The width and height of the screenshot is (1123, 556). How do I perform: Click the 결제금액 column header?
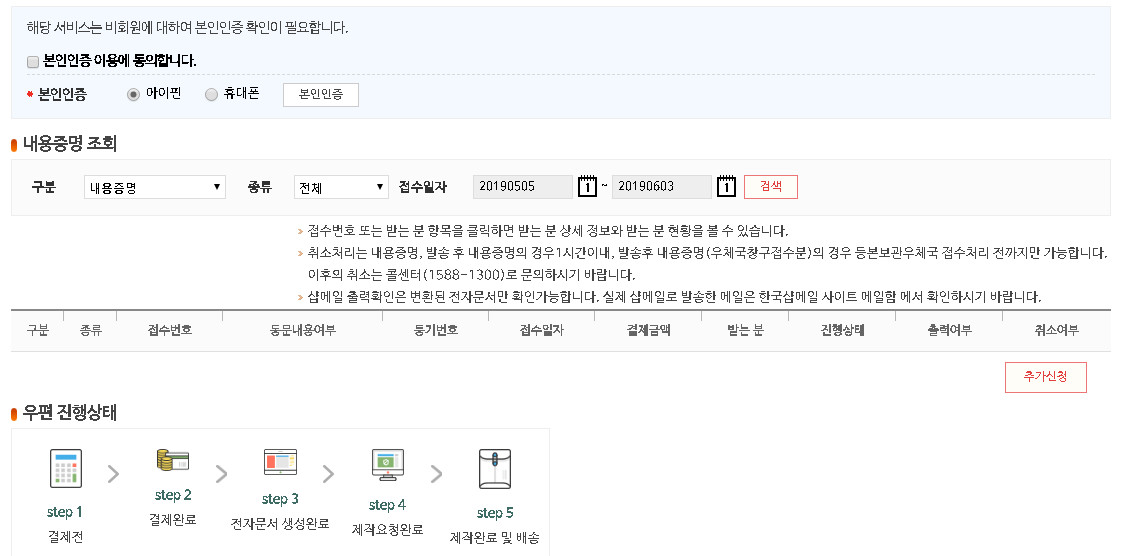pyautogui.click(x=648, y=330)
